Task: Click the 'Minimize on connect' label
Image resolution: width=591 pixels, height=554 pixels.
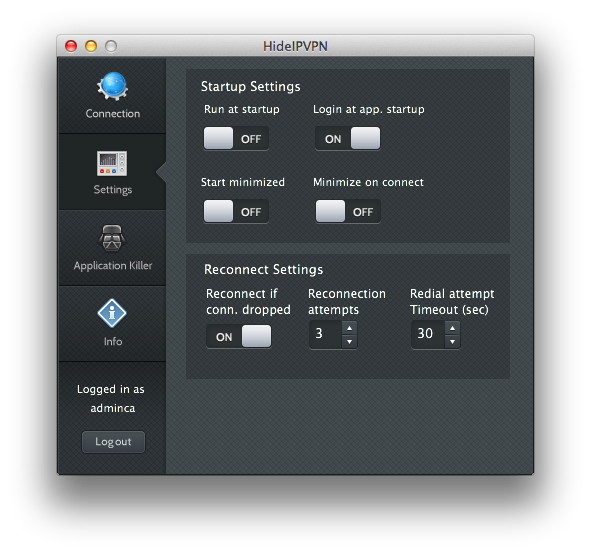Action: coord(368,182)
